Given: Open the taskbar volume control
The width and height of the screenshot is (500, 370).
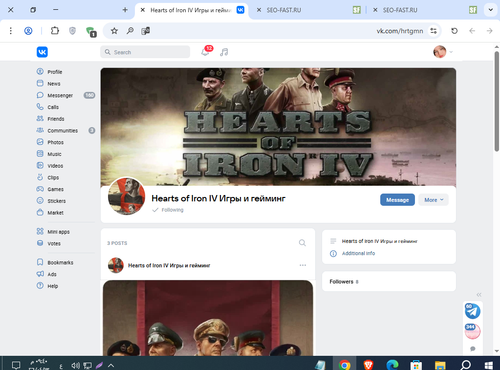Looking at the screenshot, I should 75,365.
